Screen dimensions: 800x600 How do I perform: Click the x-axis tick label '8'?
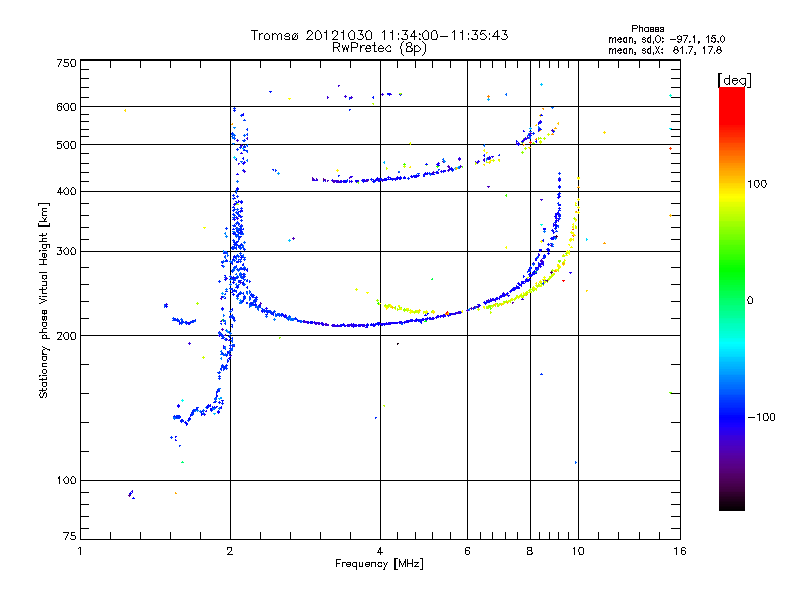pyautogui.click(x=530, y=551)
